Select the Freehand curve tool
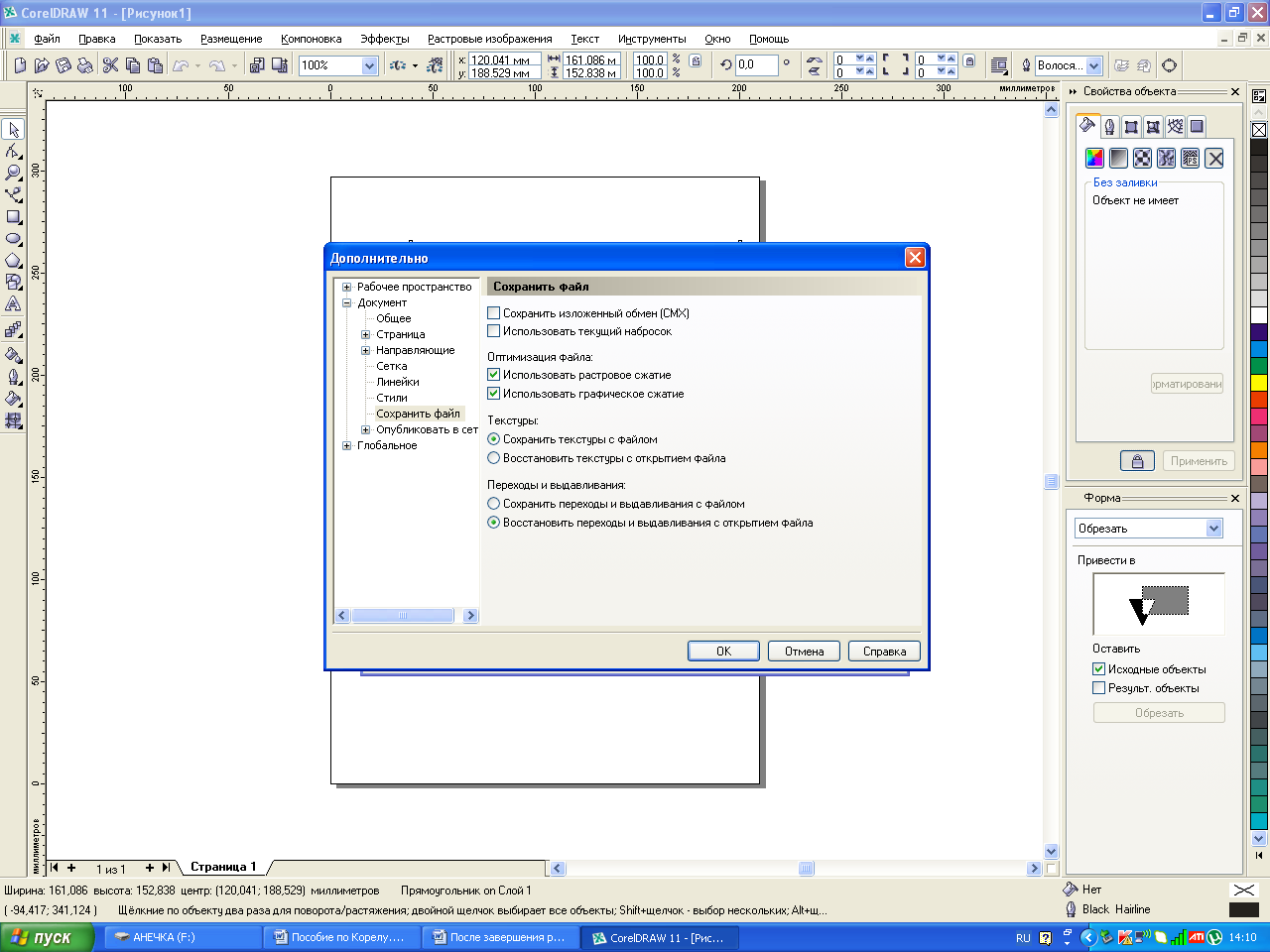This screenshot has width=1270, height=952. pyautogui.click(x=13, y=194)
